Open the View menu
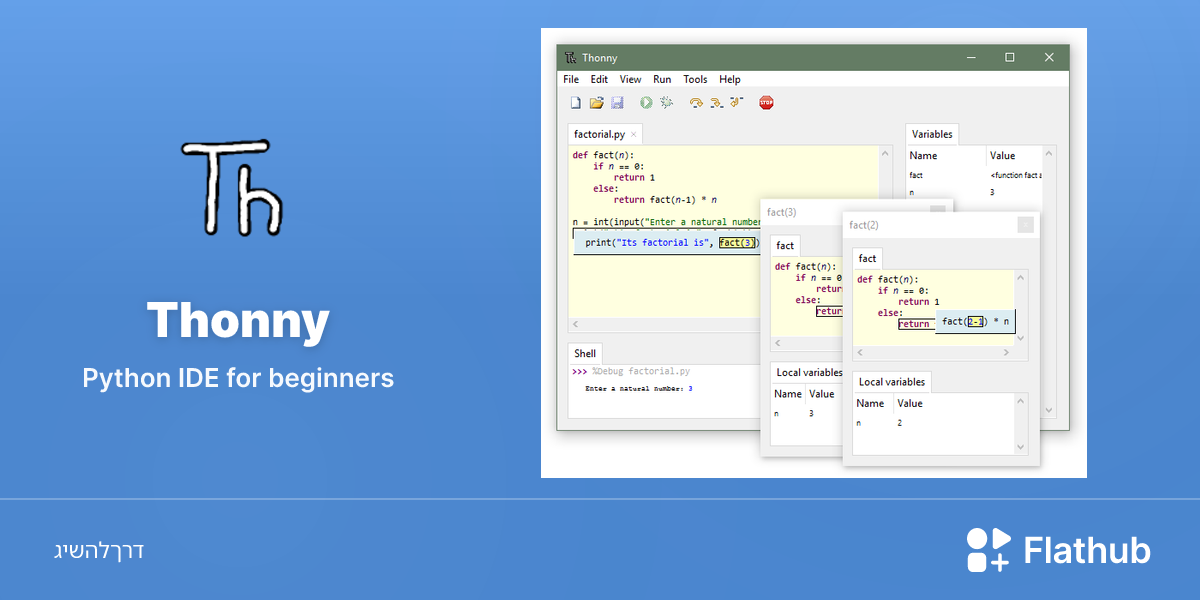This screenshot has height=600, width=1200. [630, 79]
